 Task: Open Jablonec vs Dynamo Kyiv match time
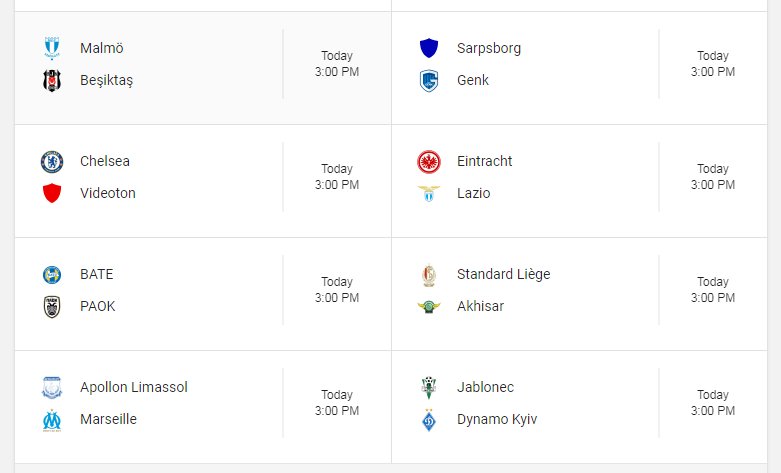click(713, 403)
